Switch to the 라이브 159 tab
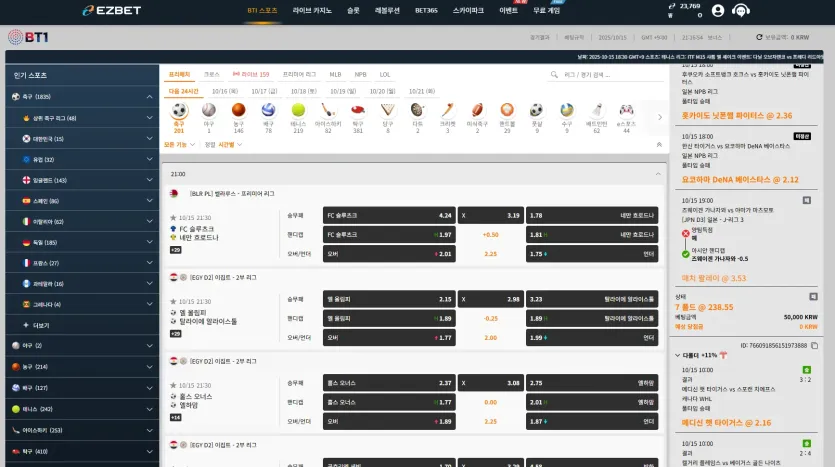Screen dimensions: 835x467 [251, 75]
